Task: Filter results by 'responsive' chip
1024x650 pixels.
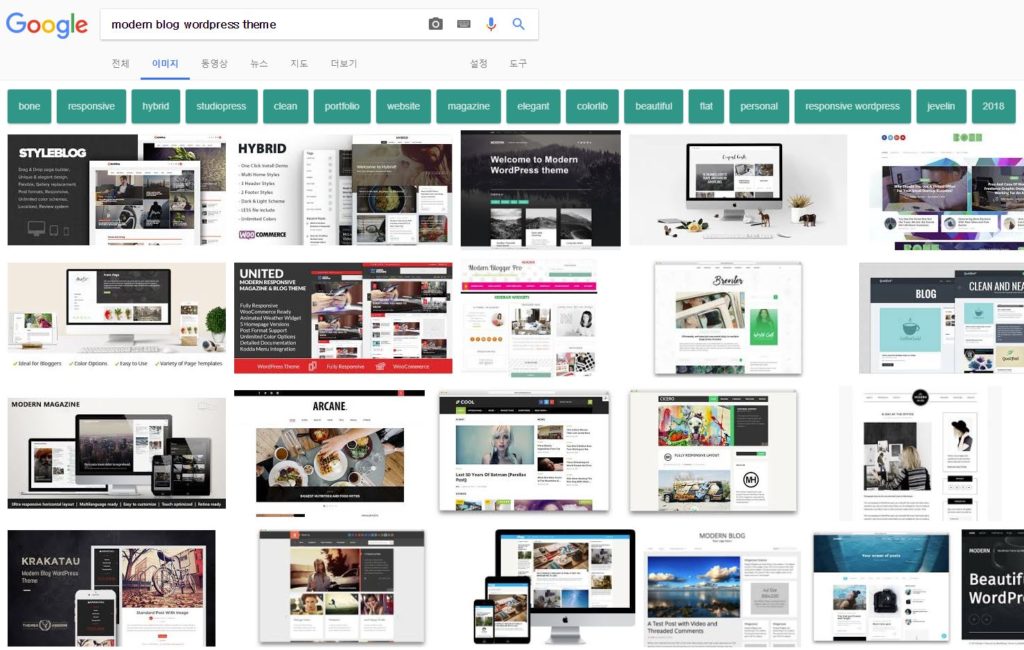Action: pos(91,106)
